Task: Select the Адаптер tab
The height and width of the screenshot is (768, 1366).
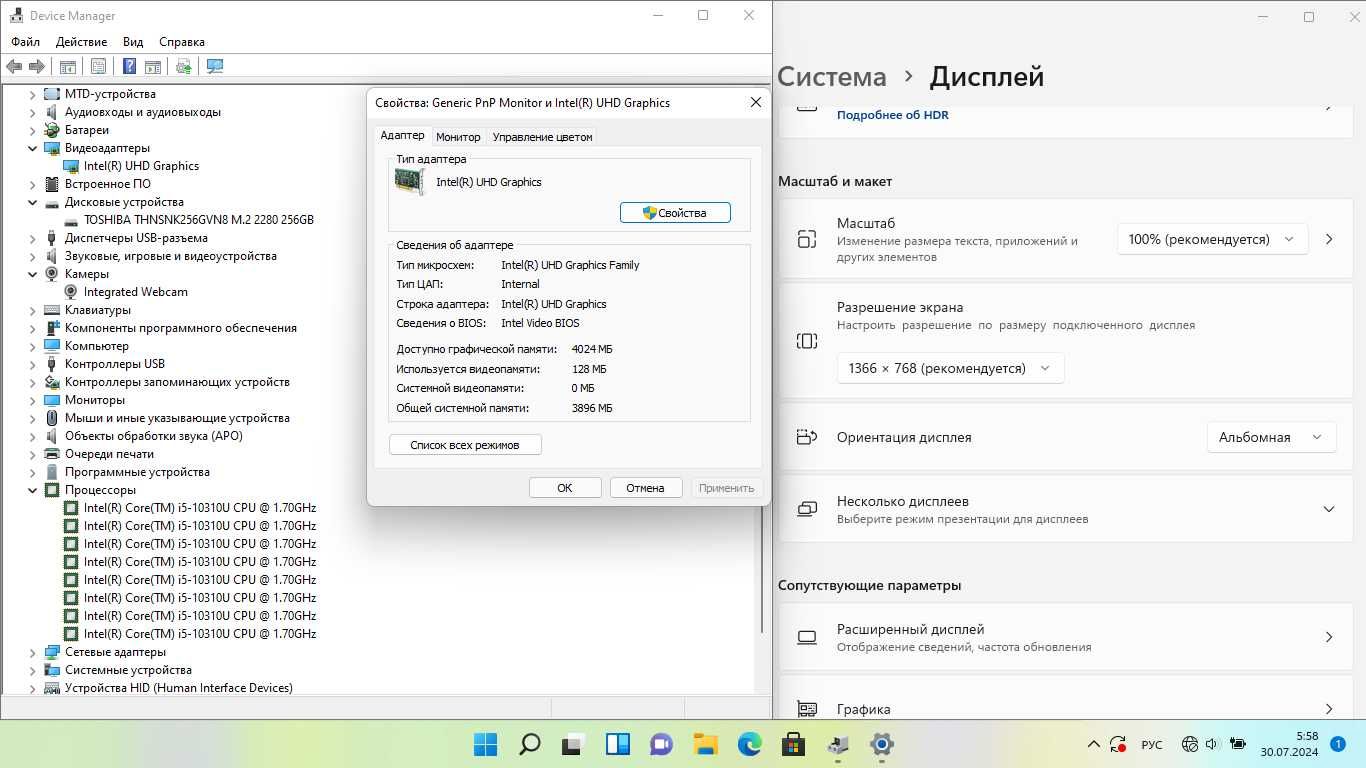Action: tap(402, 135)
